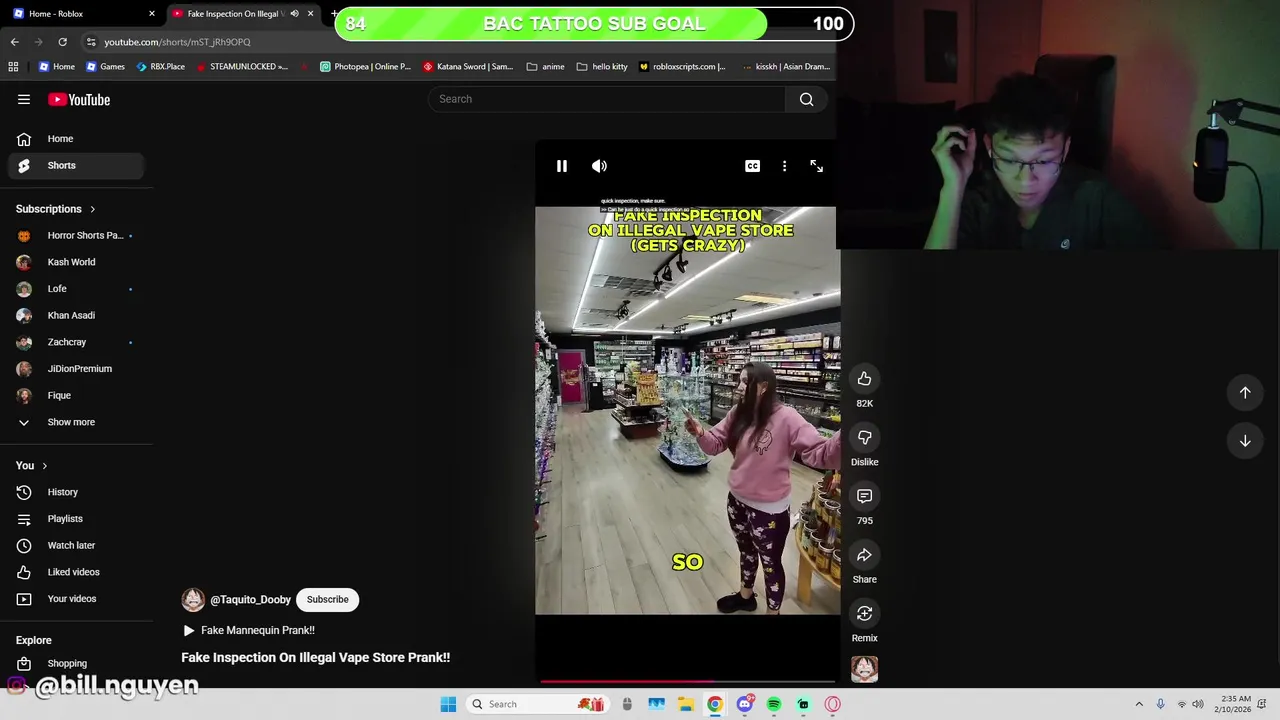
Task: Open the @Taquito_Dooby channel handle
Action: [250, 600]
